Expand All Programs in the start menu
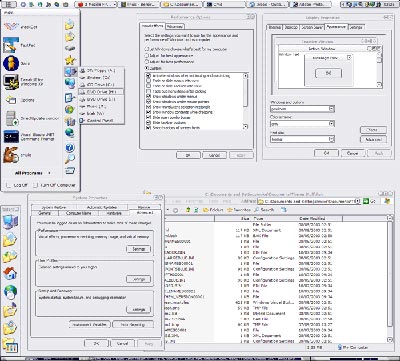This screenshot has width=400, height=361. pyautogui.click(x=32, y=173)
